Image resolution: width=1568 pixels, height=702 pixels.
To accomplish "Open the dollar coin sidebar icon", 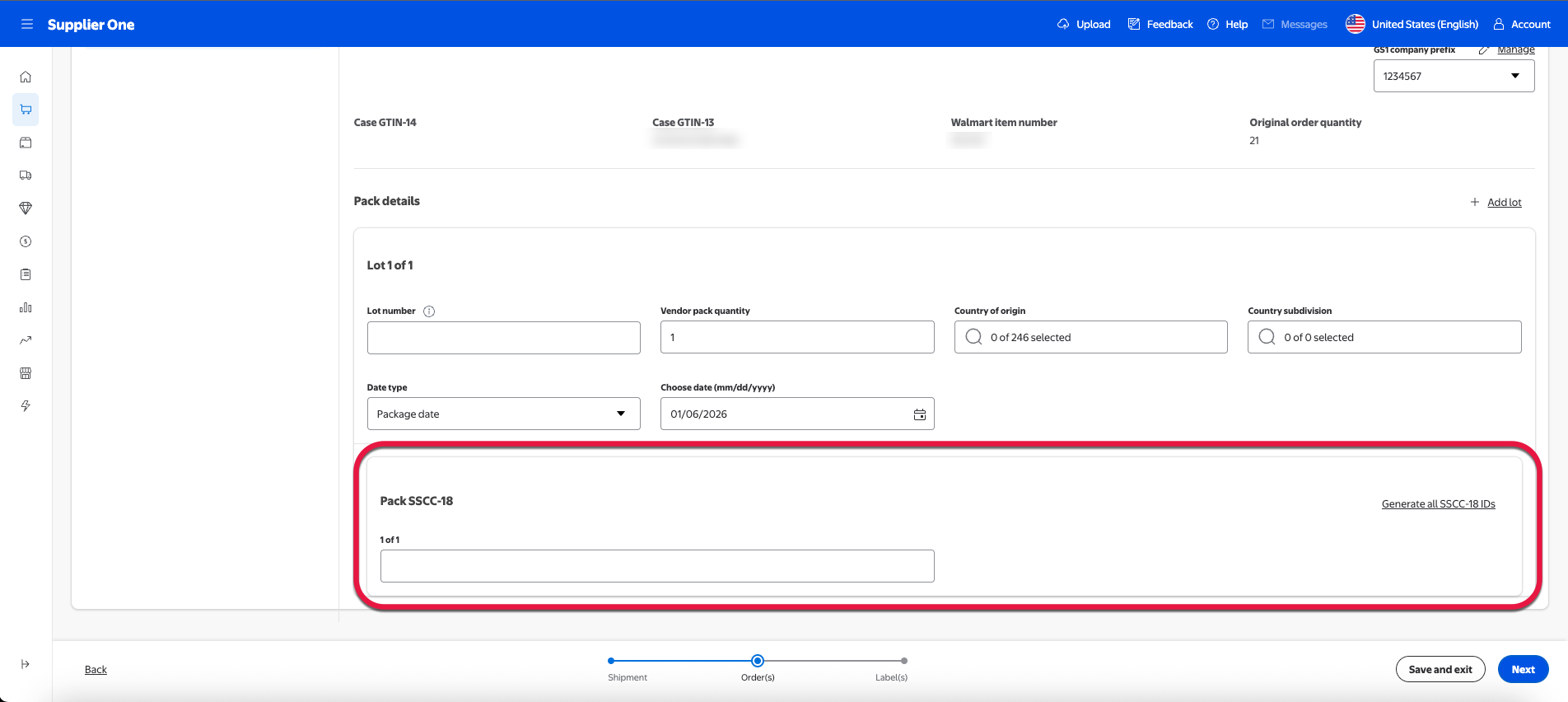I will (x=26, y=241).
